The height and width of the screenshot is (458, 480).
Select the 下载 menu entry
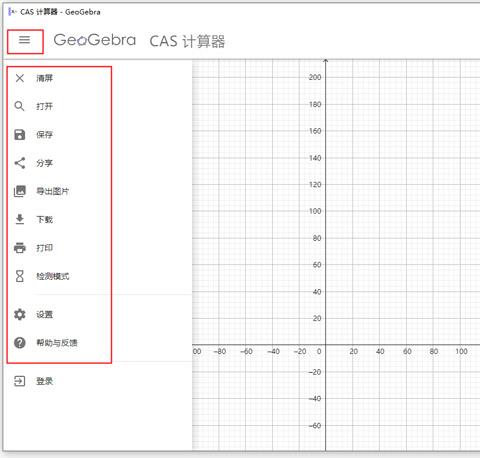coord(44,220)
